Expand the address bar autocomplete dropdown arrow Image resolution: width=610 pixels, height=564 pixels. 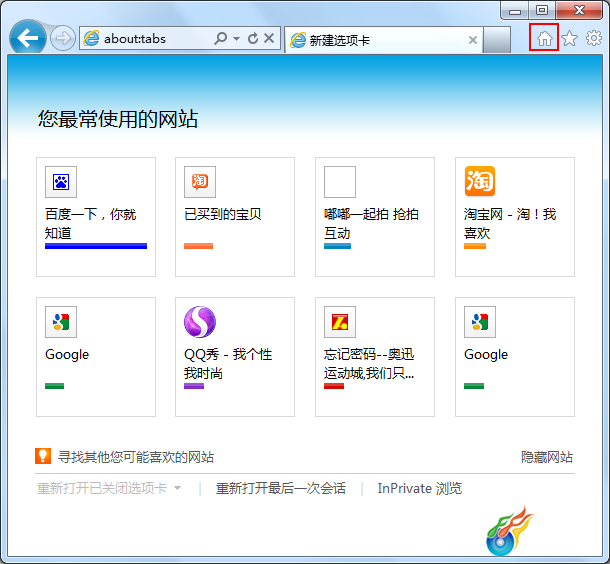coord(236,39)
